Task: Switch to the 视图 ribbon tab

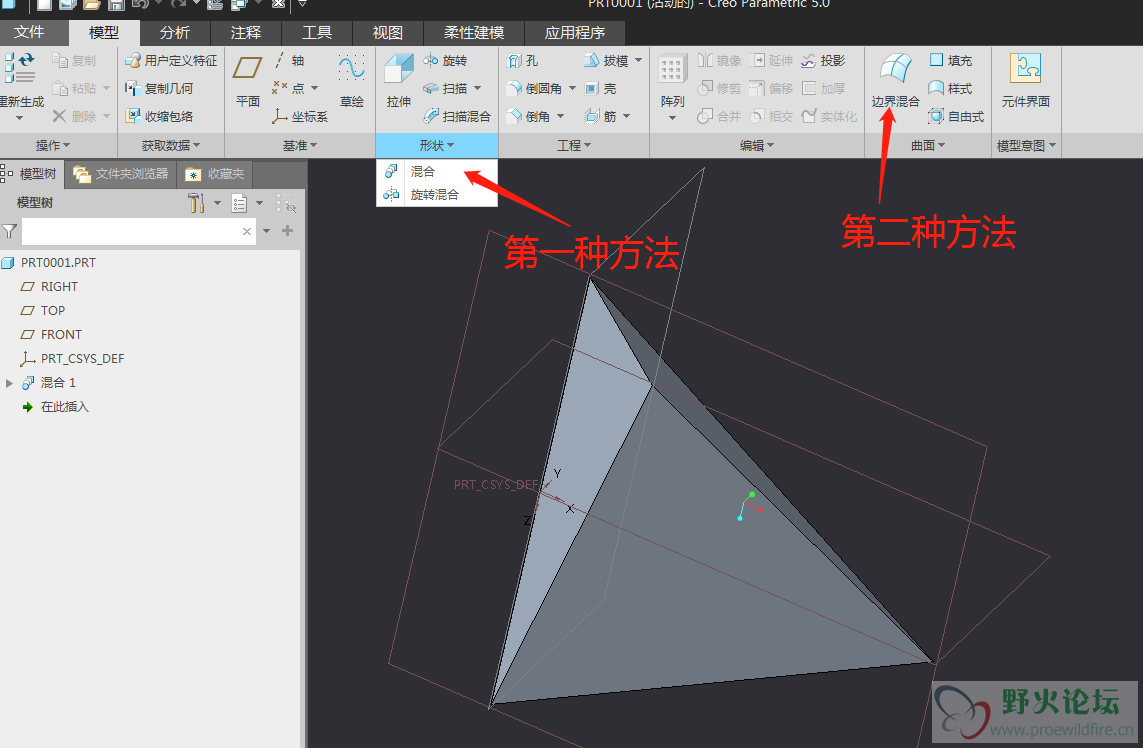Action: [388, 33]
